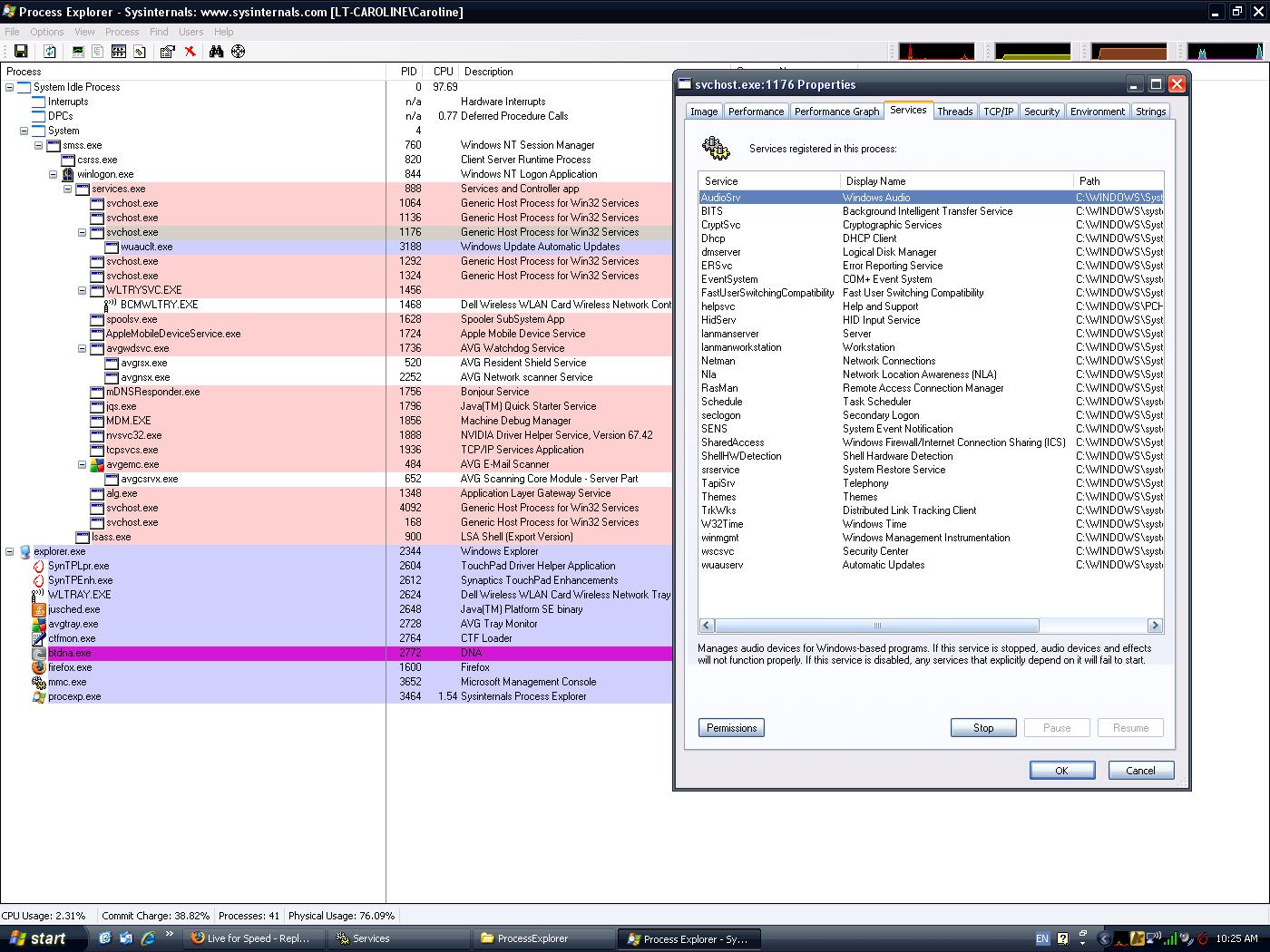Switch to the TCP/IP tab
The image size is (1270, 952).
[999, 112]
